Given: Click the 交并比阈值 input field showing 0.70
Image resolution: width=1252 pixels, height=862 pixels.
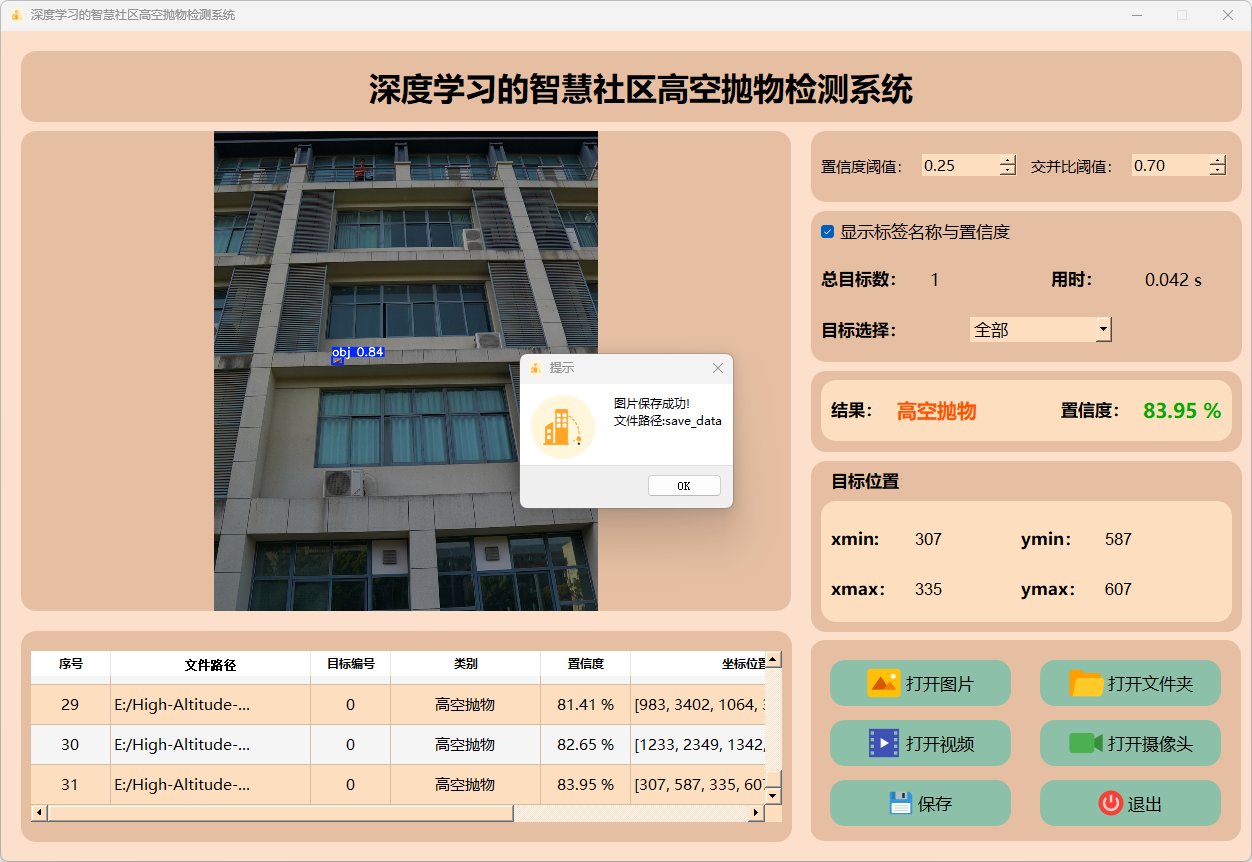Looking at the screenshot, I should point(1170,166).
